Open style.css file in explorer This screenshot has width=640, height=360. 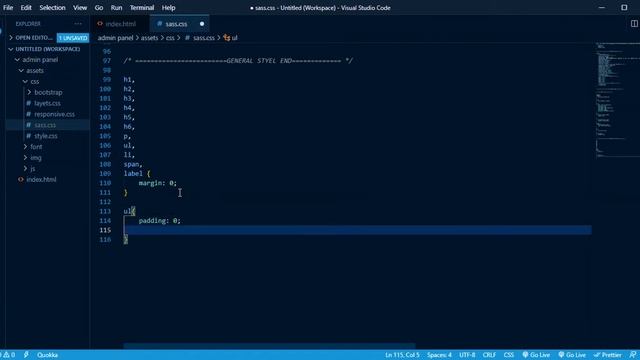[x=45, y=136]
